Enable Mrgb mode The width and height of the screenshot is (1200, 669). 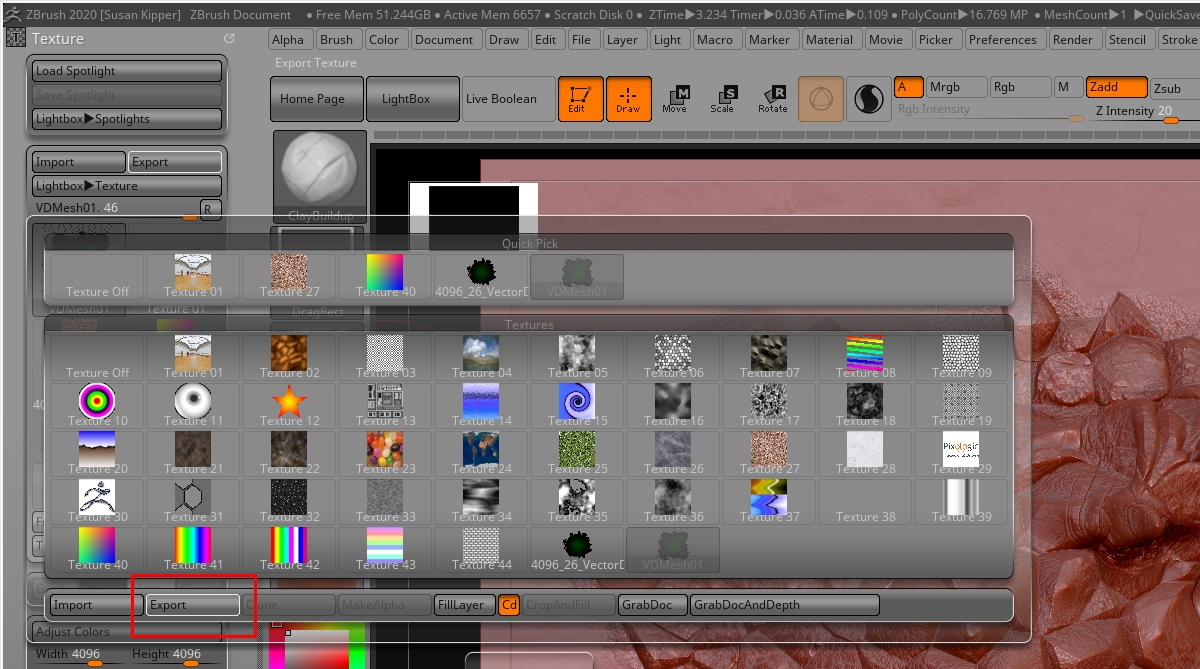956,87
